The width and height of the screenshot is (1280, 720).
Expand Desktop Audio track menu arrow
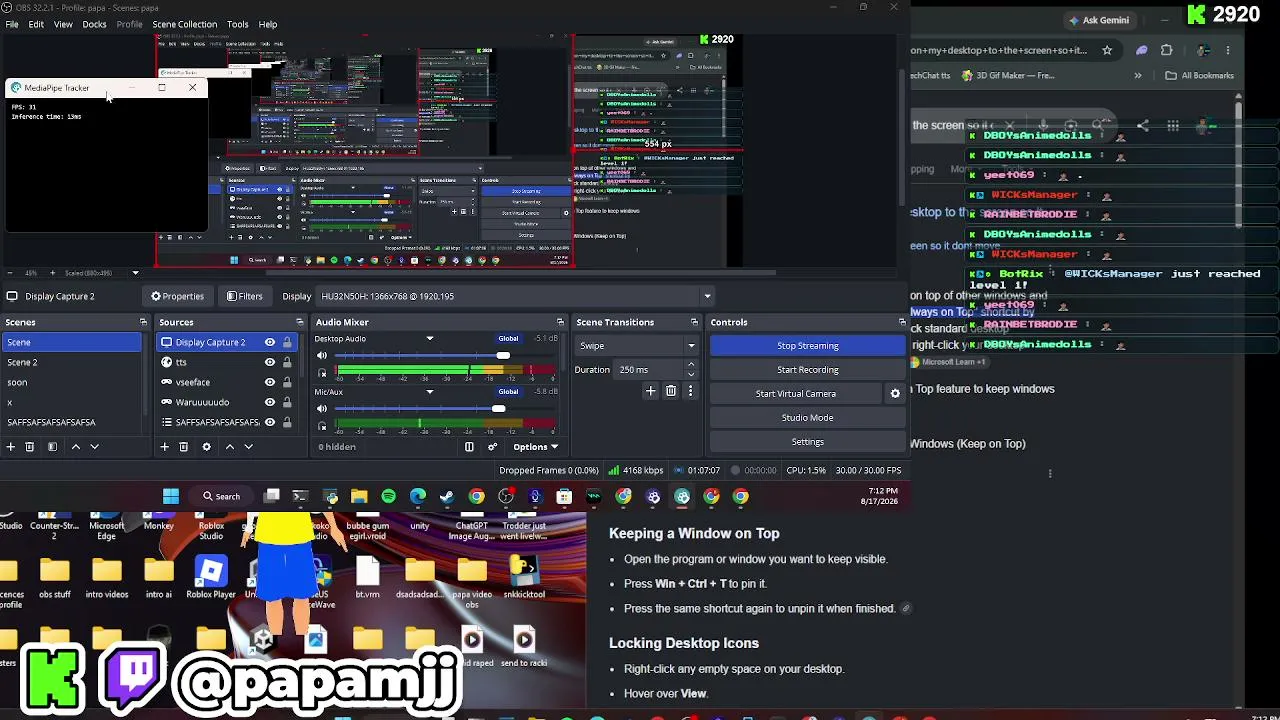pos(430,338)
